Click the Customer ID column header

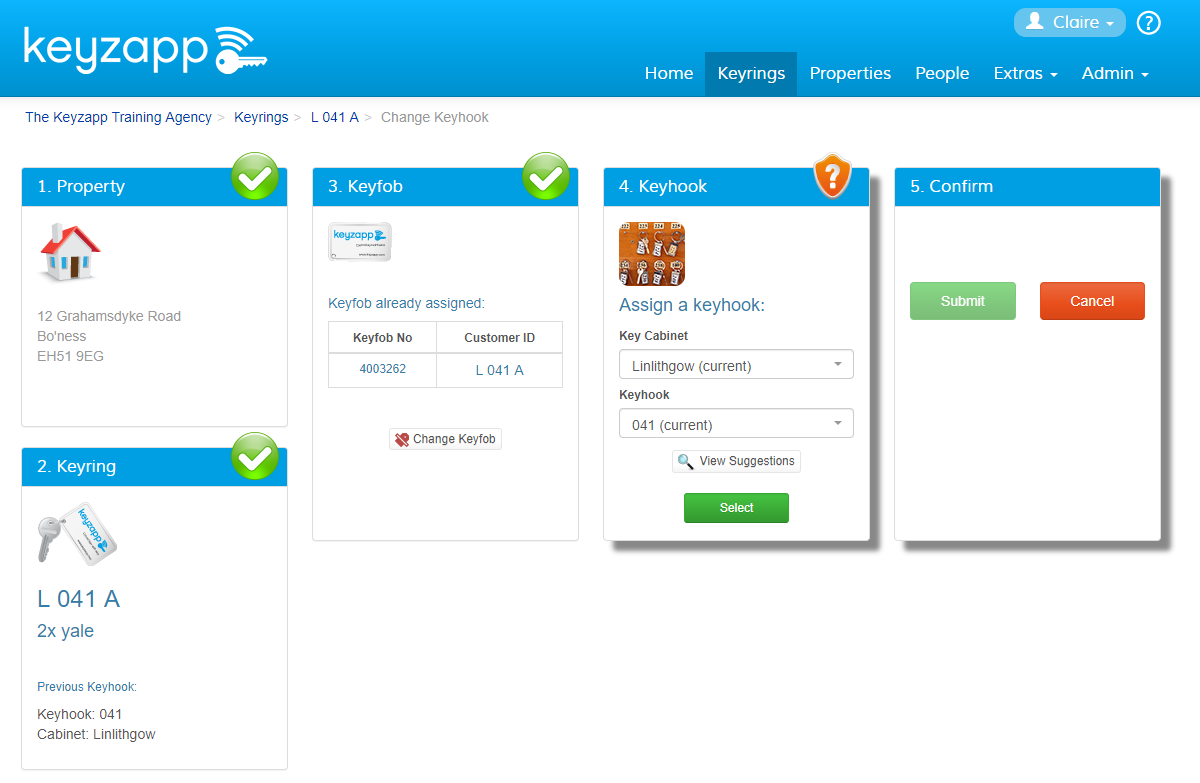tap(499, 338)
